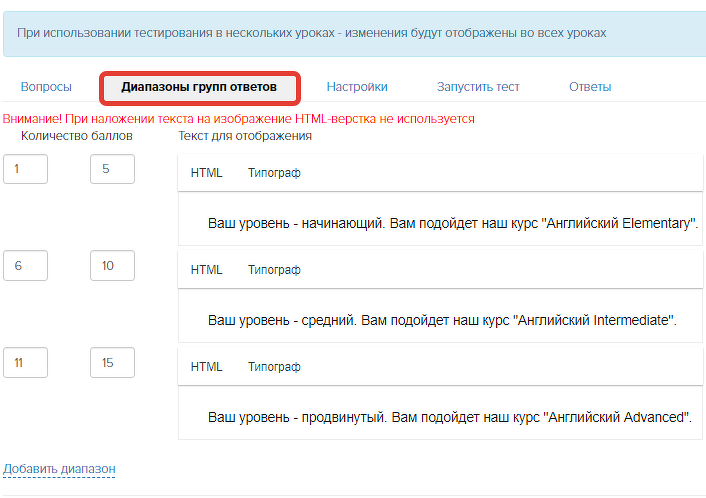The height and width of the screenshot is (498, 706).
Task: Click HTML button above Advanced text
Action: [x=206, y=367]
